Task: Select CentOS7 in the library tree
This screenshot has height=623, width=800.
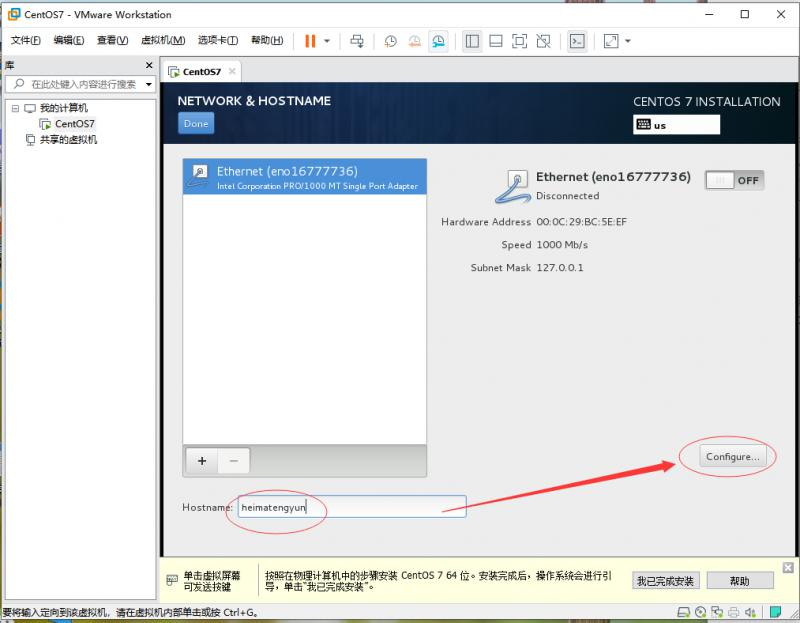Action: coord(74,124)
